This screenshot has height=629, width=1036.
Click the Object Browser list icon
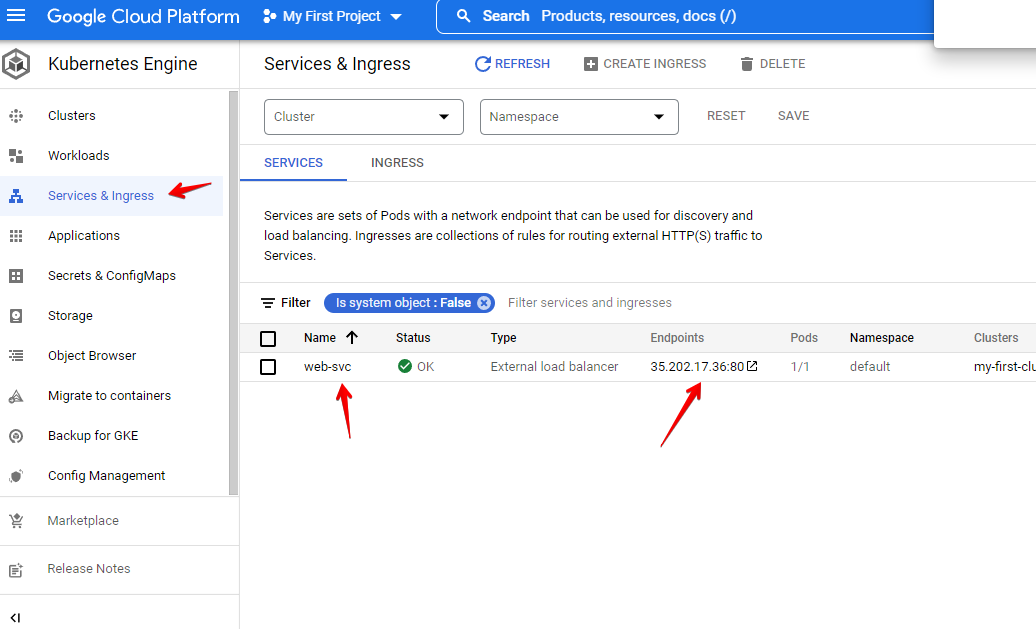point(16,356)
